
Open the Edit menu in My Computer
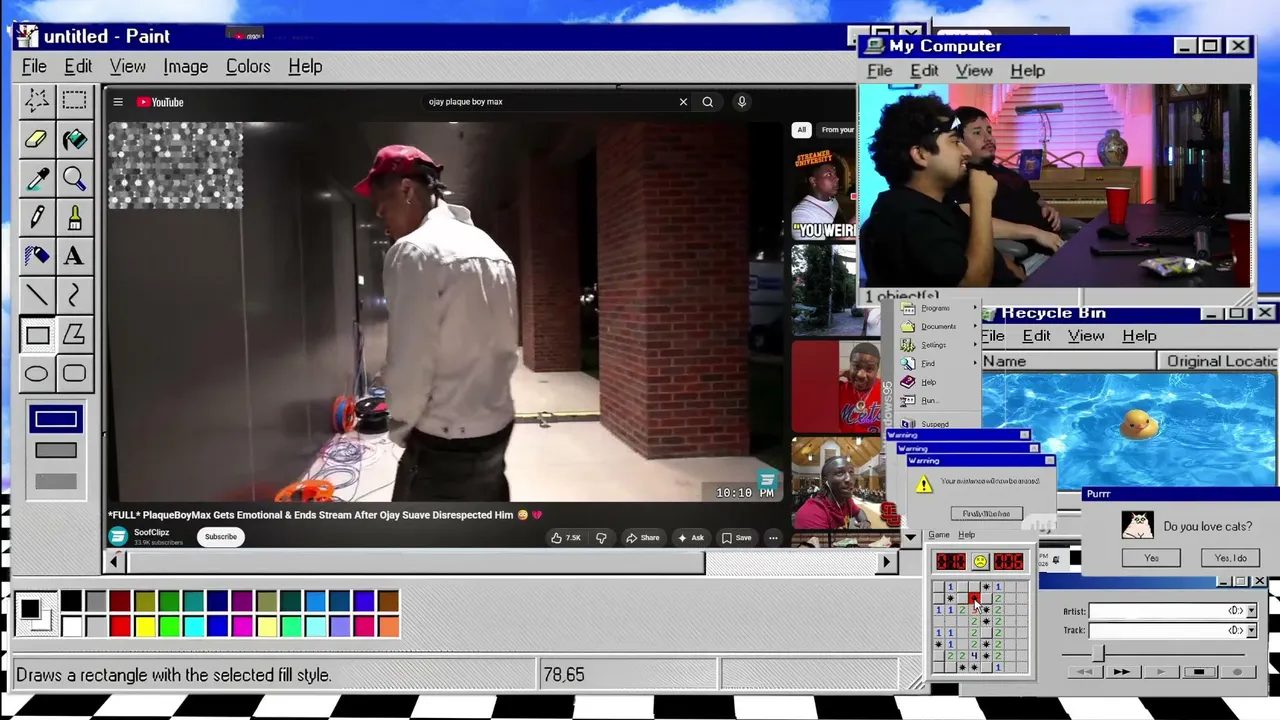[x=924, y=71]
